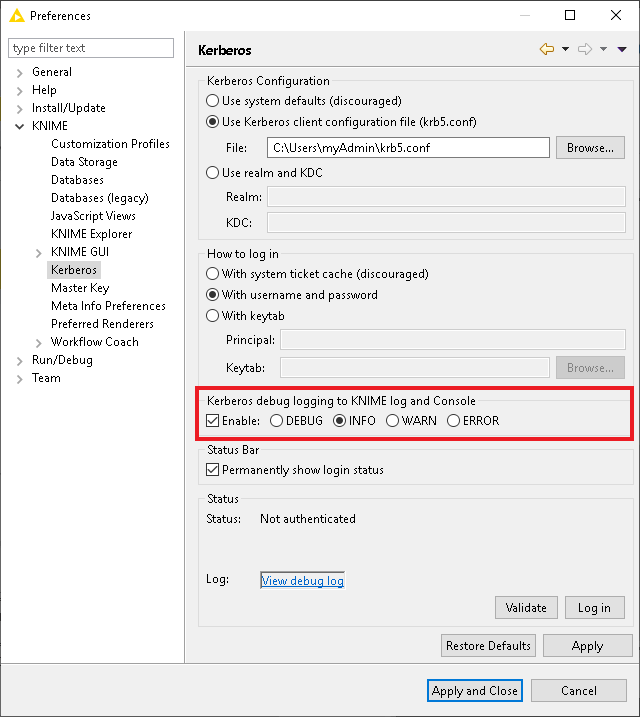Open the Databases preferences page

pyautogui.click(x=77, y=180)
